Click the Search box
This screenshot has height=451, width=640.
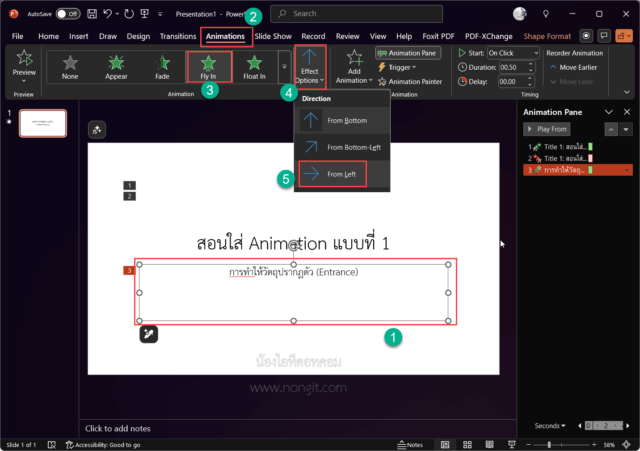click(x=356, y=13)
